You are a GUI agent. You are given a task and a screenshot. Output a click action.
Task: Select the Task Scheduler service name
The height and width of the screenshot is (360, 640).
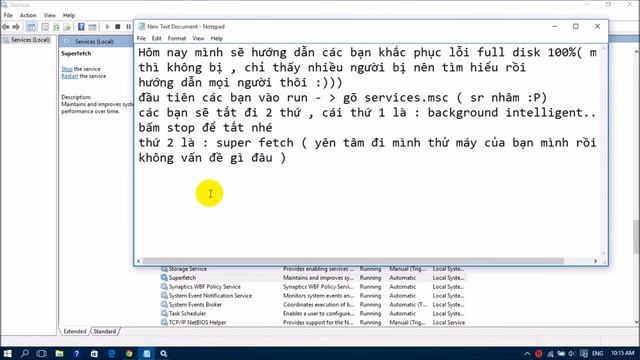pos(187,313)
